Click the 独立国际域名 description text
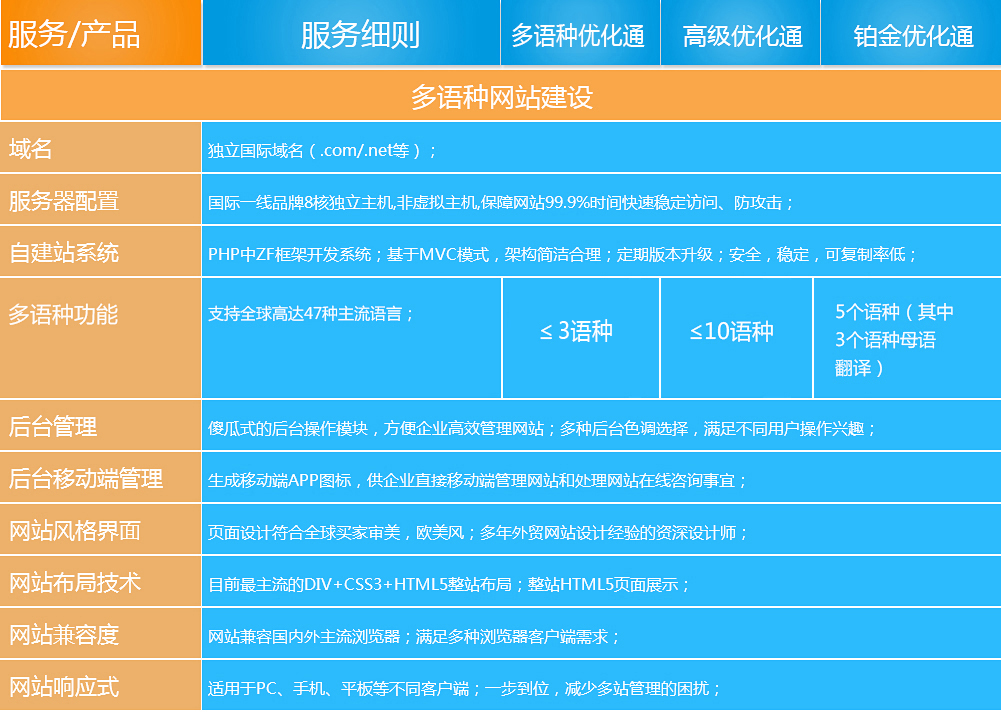The image size is (1001, 712). [x=322, y=151]
